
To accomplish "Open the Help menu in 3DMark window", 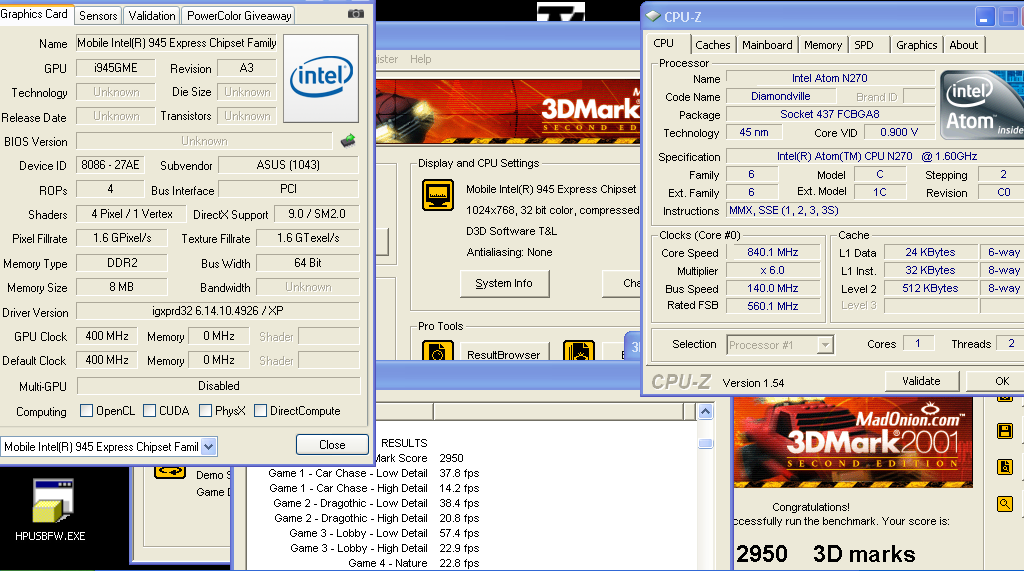I will pos(421,59).
